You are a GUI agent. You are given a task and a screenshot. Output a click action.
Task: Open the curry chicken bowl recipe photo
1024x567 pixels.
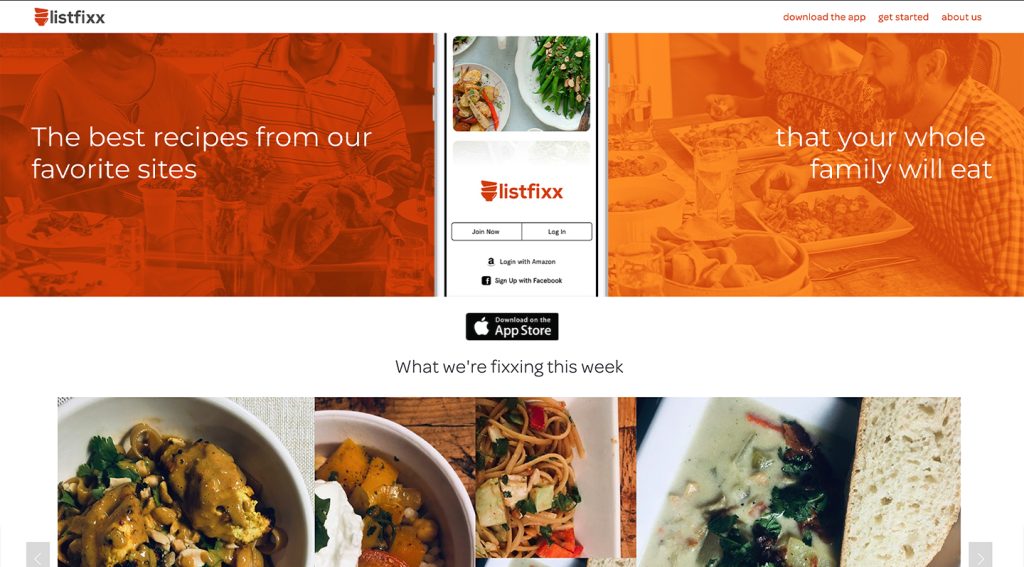186,482
